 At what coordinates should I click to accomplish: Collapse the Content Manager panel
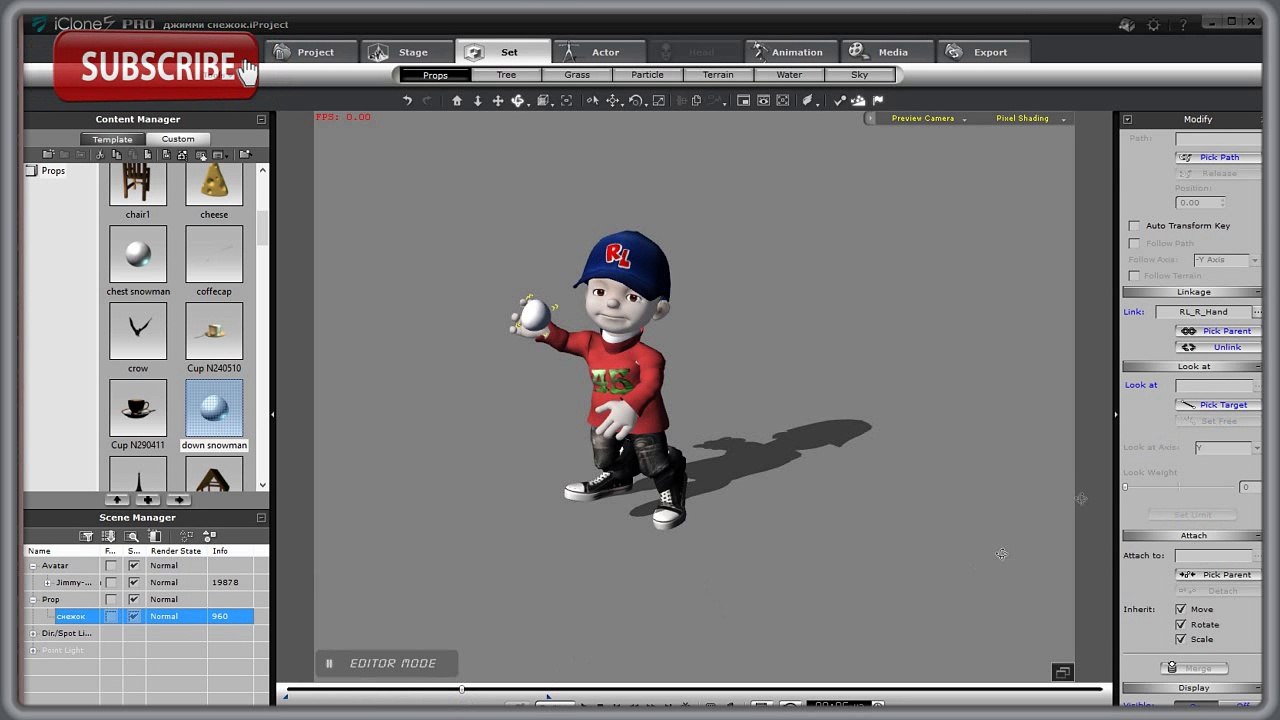pyautogui.click(x=261, y=120)
